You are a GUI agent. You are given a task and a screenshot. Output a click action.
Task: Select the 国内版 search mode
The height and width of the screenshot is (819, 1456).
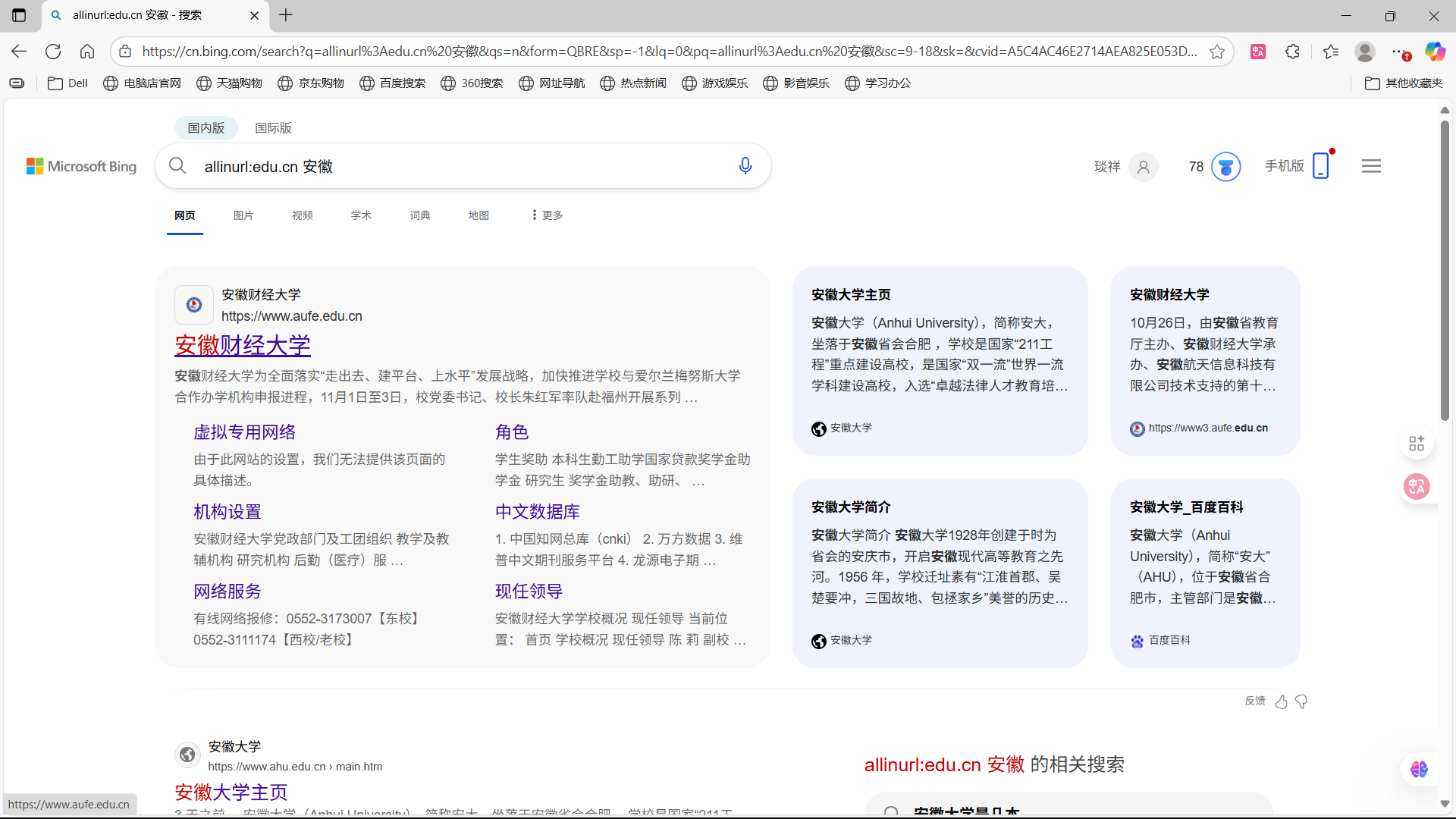206,127
